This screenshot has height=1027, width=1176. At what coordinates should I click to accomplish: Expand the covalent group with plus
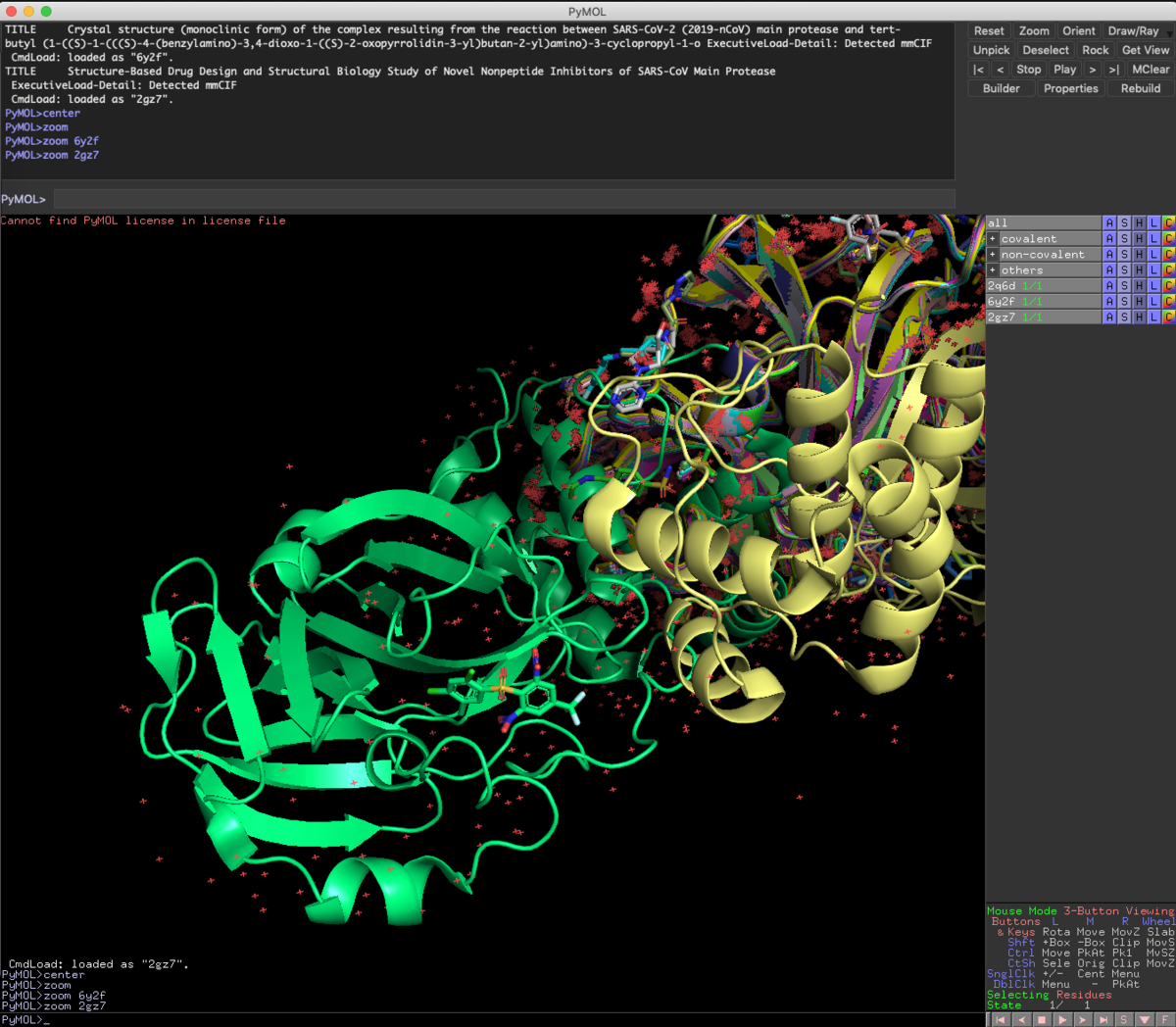[x=993, y=239]
